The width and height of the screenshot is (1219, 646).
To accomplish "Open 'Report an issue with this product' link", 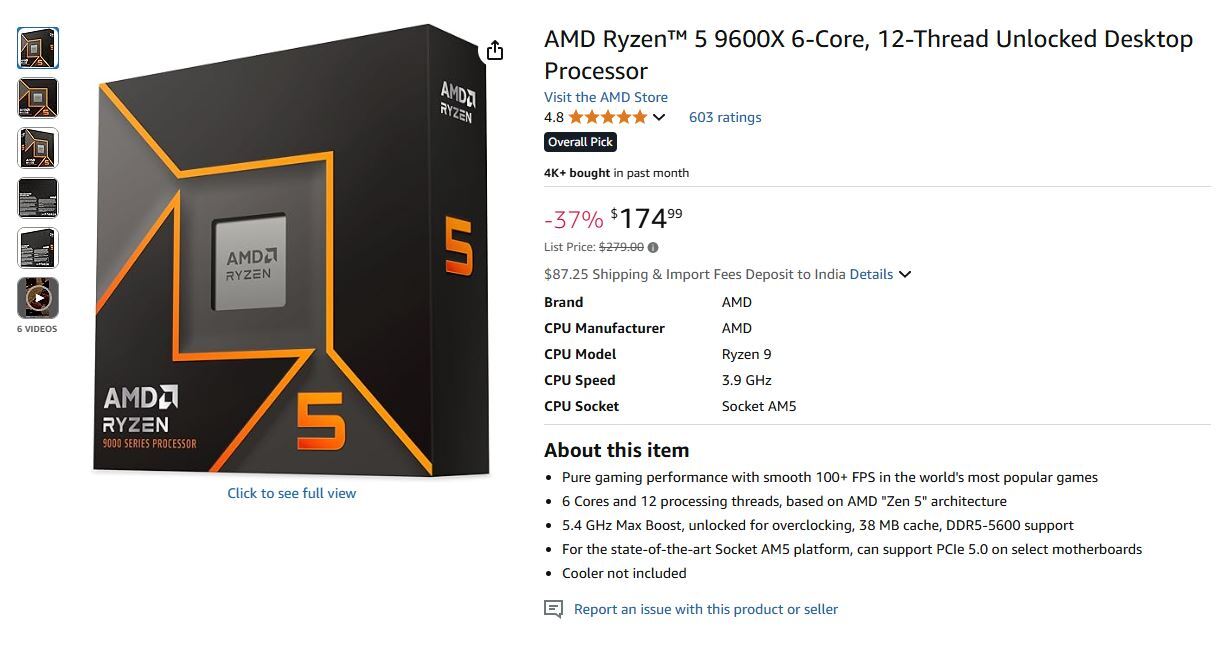I will coord(705,609).
